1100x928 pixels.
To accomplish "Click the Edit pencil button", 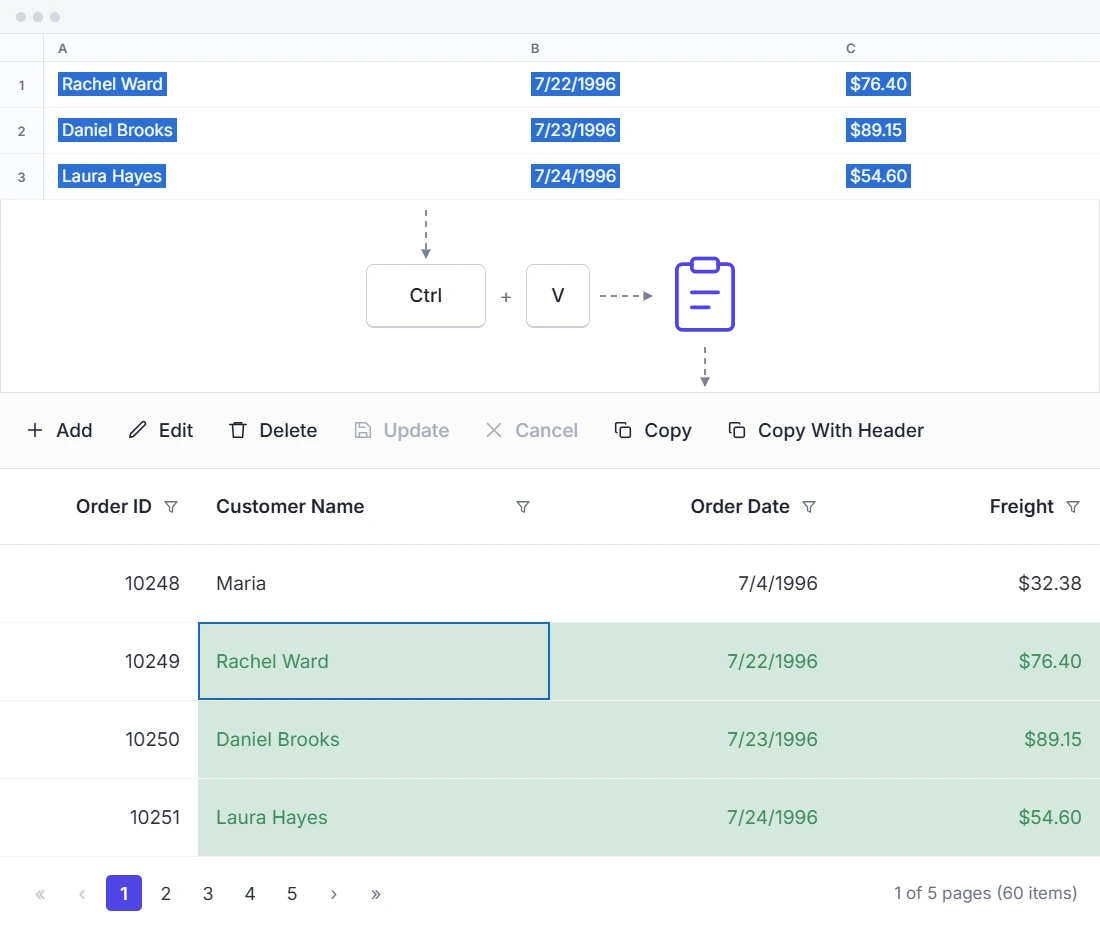I will [161, 430].
